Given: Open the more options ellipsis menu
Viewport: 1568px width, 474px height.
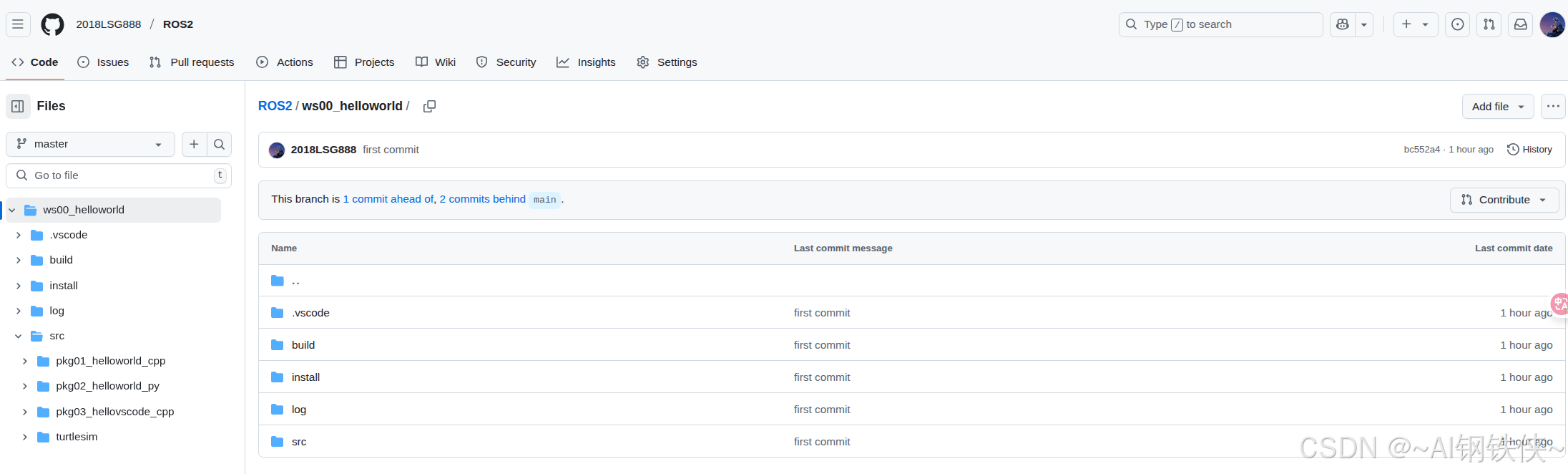Looking at the screenshot, I should click(1553, 106).
